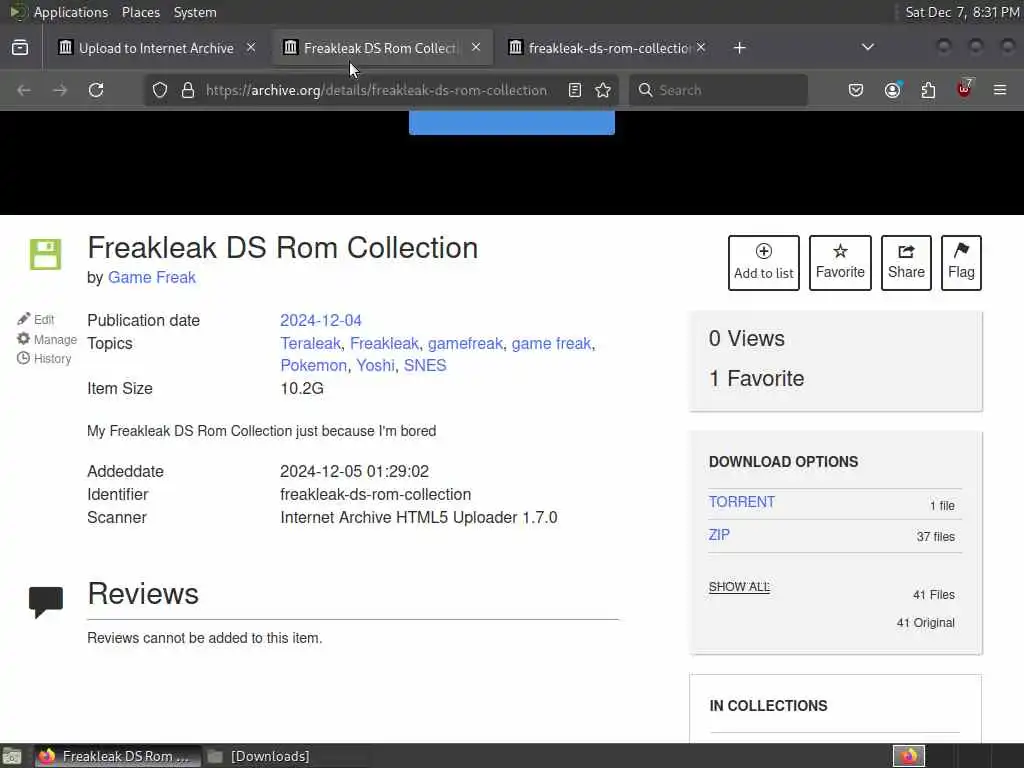Select Freakleak DS Rom taskbar entry
This screenshot has width=1024, height=768.
click(118, 756)
